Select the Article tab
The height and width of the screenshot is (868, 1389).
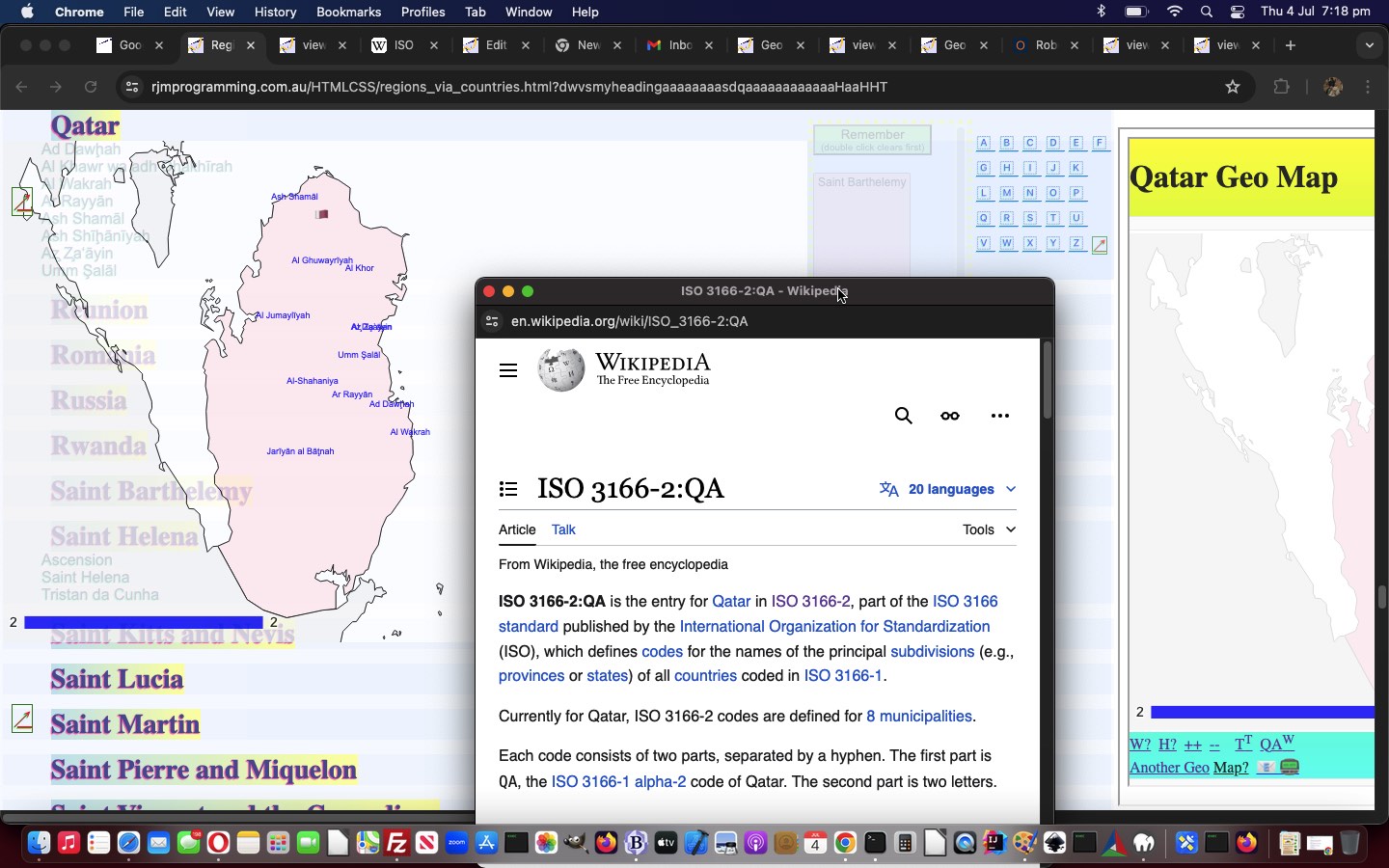click(517, 529)
